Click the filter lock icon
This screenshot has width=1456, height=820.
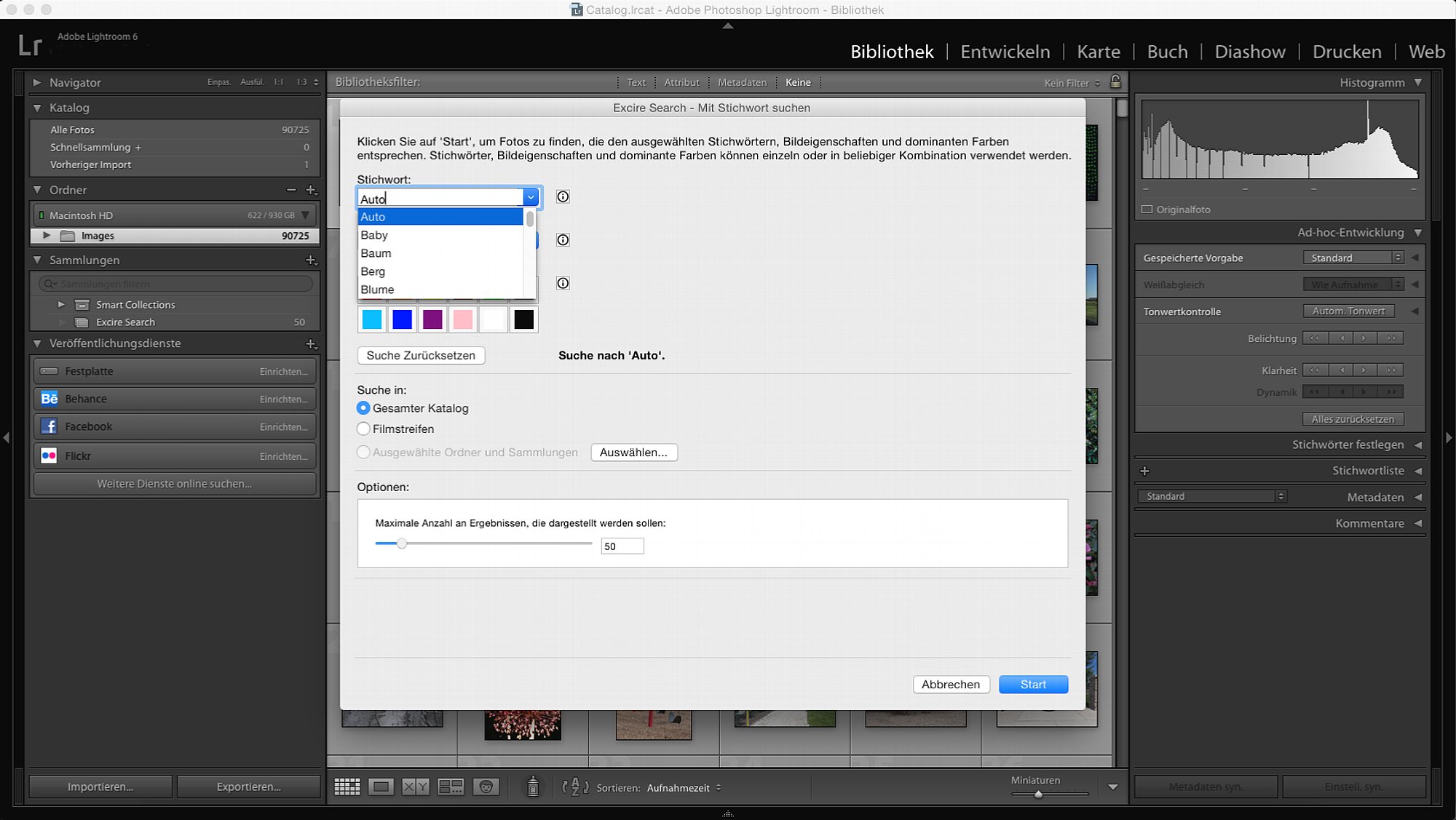coord(1115,81)
